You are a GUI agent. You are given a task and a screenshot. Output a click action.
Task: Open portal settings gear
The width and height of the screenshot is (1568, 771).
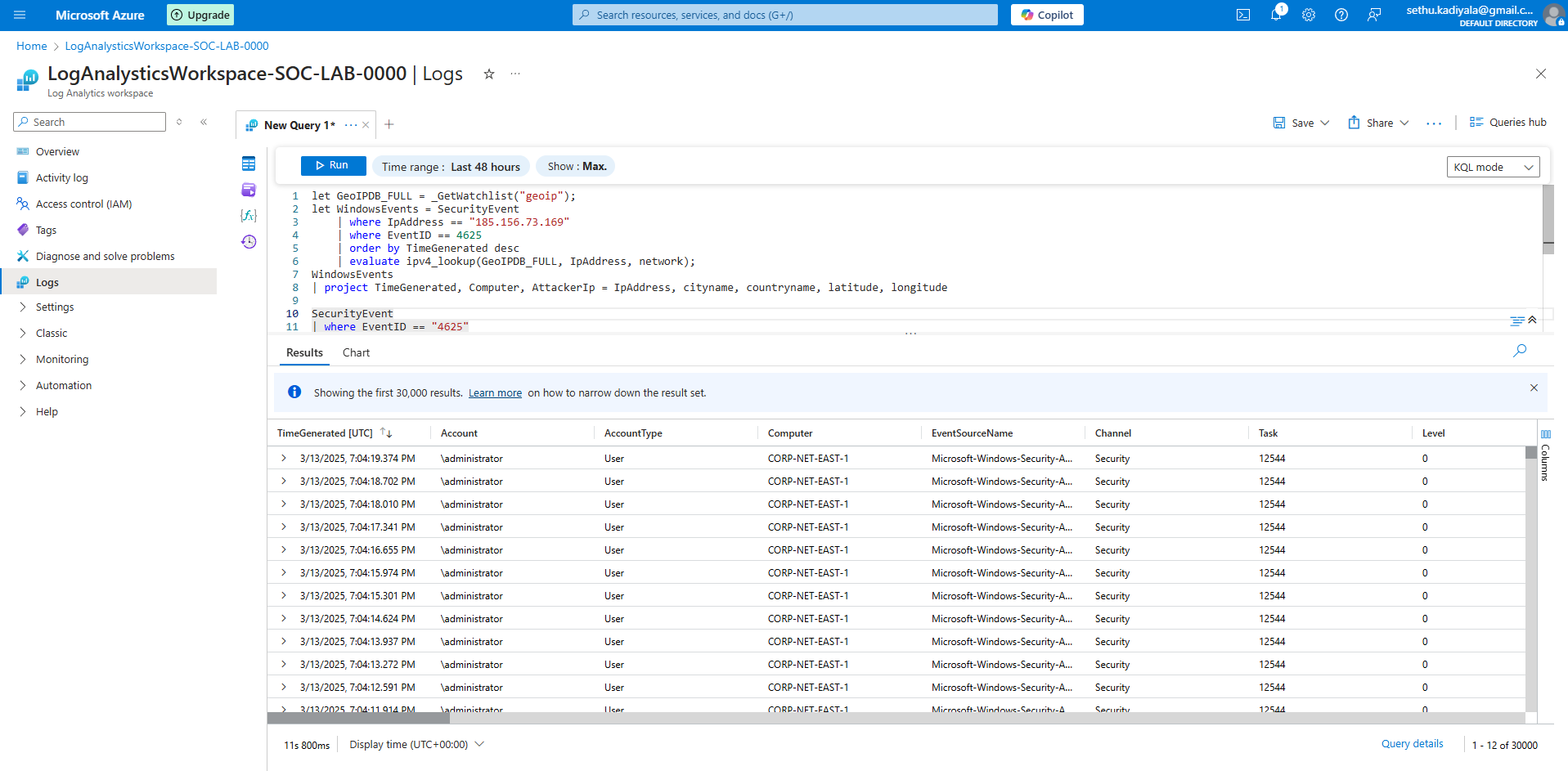pos(1309,15)
